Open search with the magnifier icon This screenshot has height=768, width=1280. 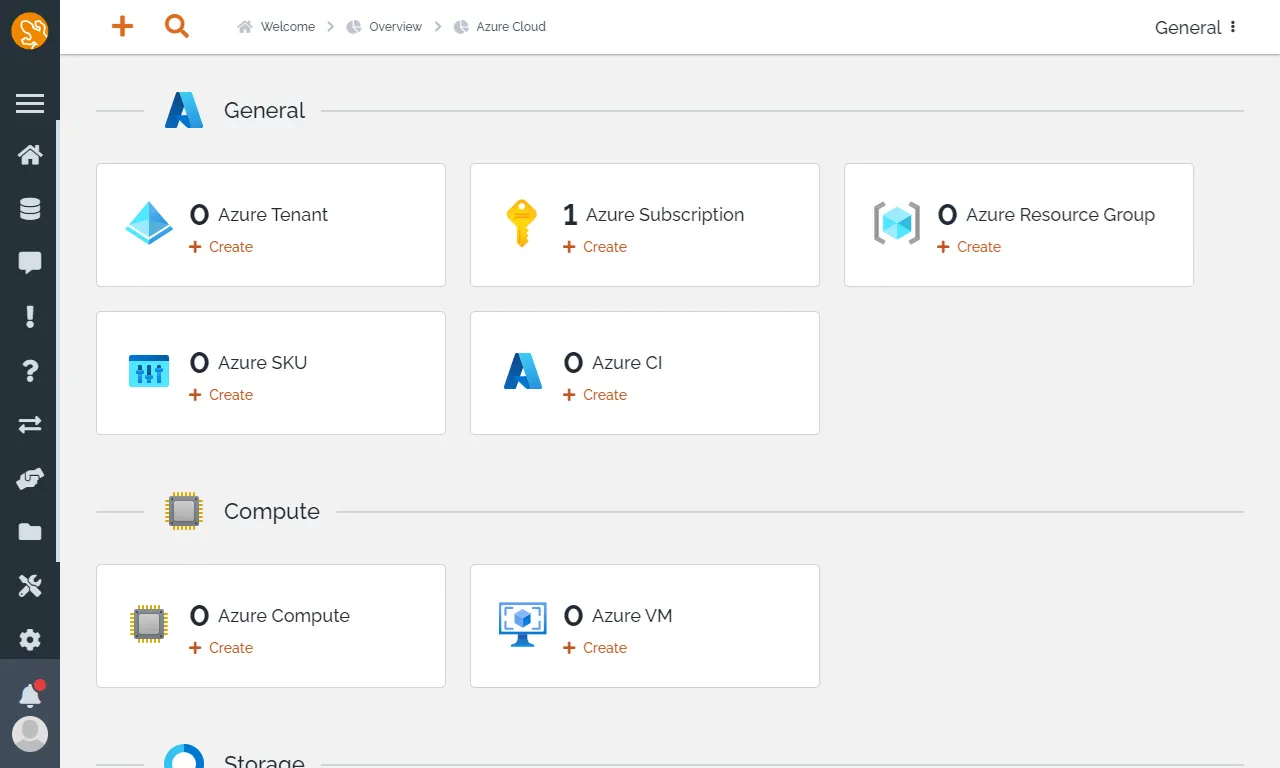(177, 27)
